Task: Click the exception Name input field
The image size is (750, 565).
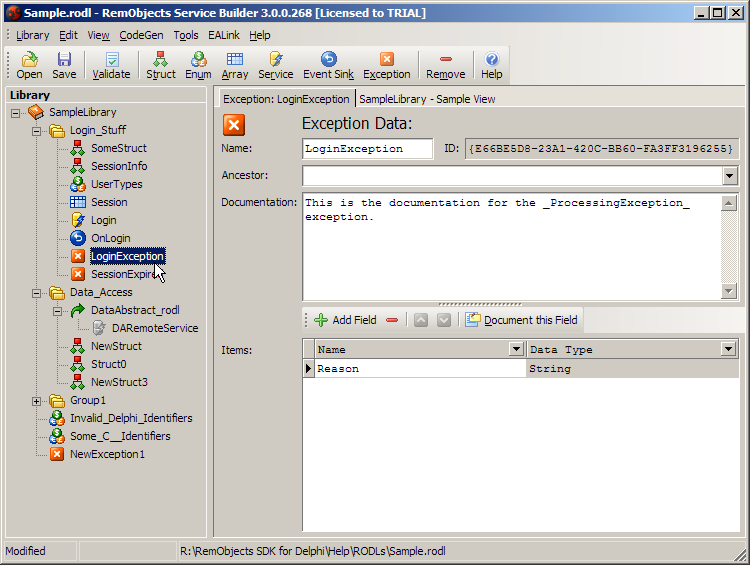Action: pyautogui.click(x=367, y=149)
